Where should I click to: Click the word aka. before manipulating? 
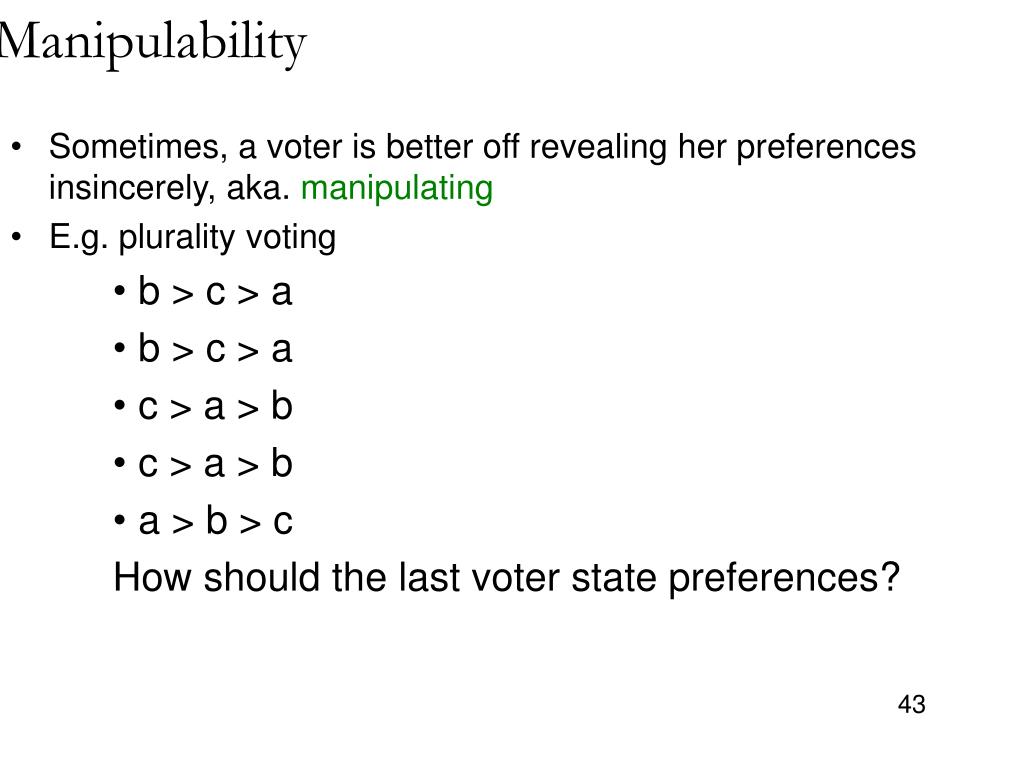coord(258,187)
